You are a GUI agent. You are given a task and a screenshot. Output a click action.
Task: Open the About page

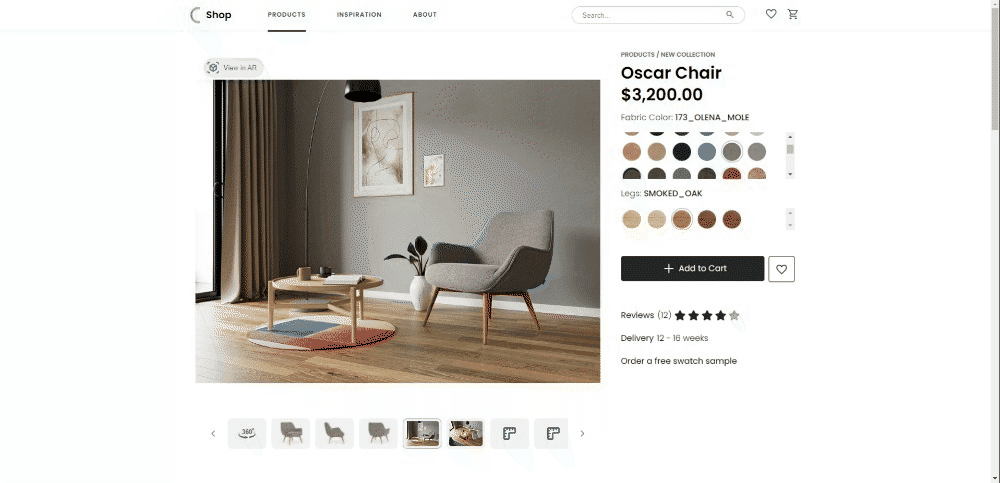click(x=425, y=15)
